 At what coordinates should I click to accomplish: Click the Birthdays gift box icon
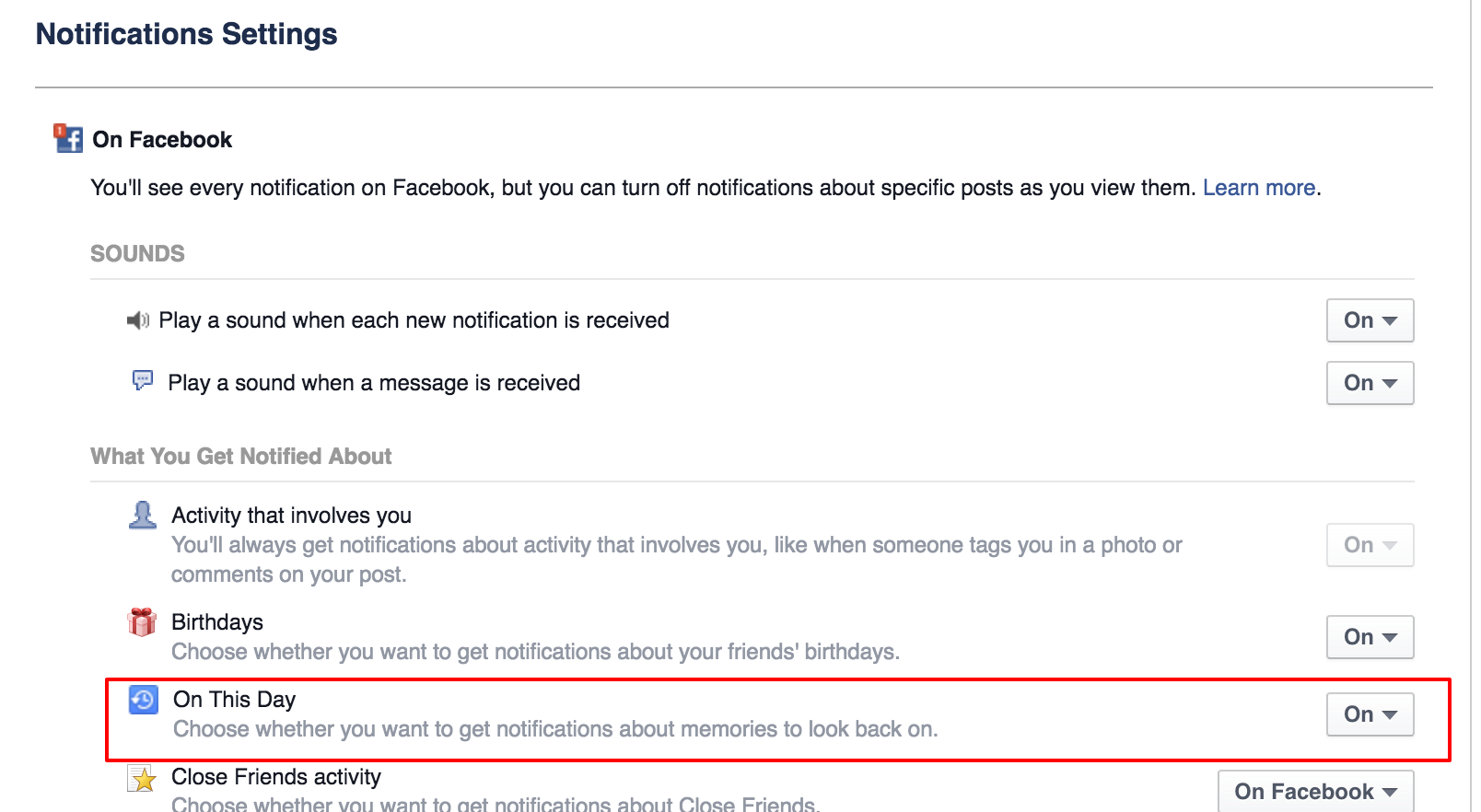point(142,622)
